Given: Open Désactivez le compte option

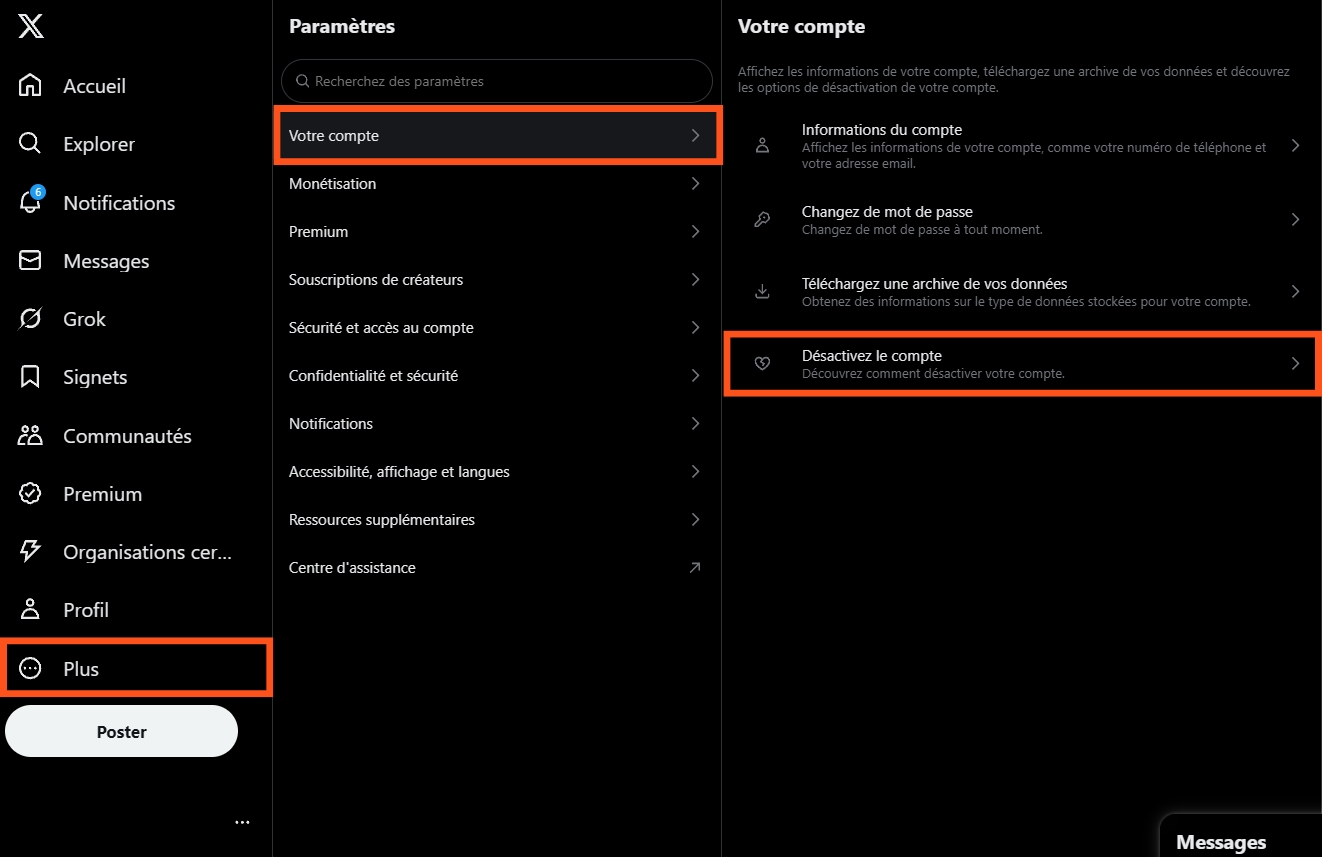Looking at the screenshot, I should click(x=1021, y=364).
